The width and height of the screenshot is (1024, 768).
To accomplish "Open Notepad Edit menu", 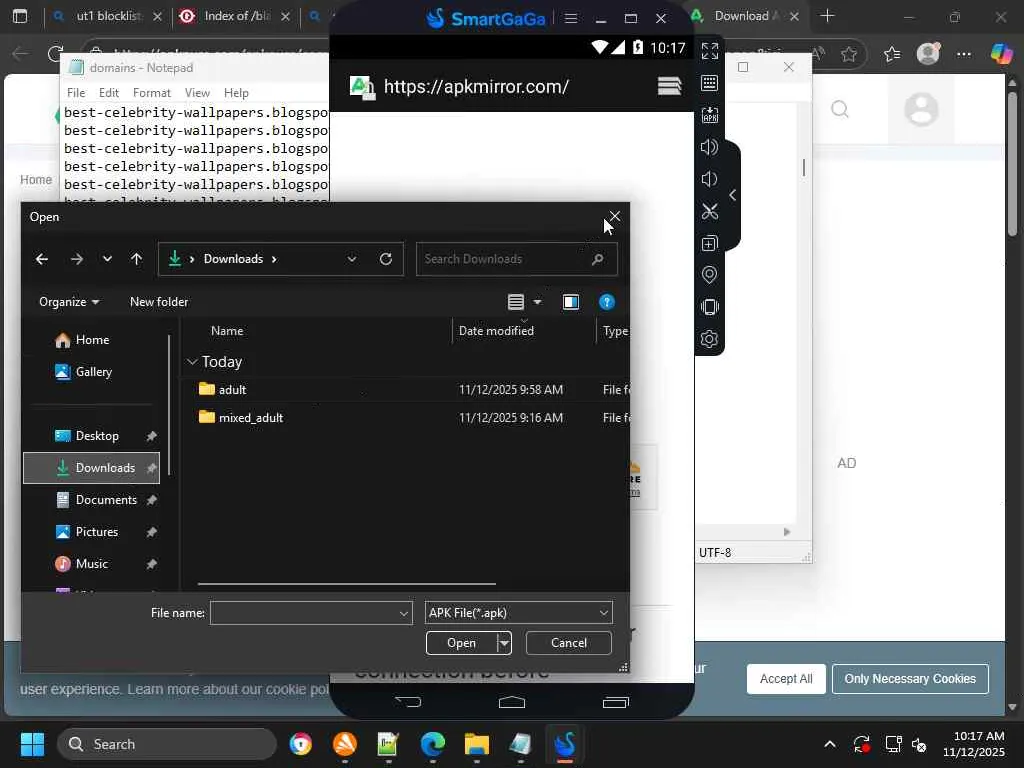I will pos(108,93).
